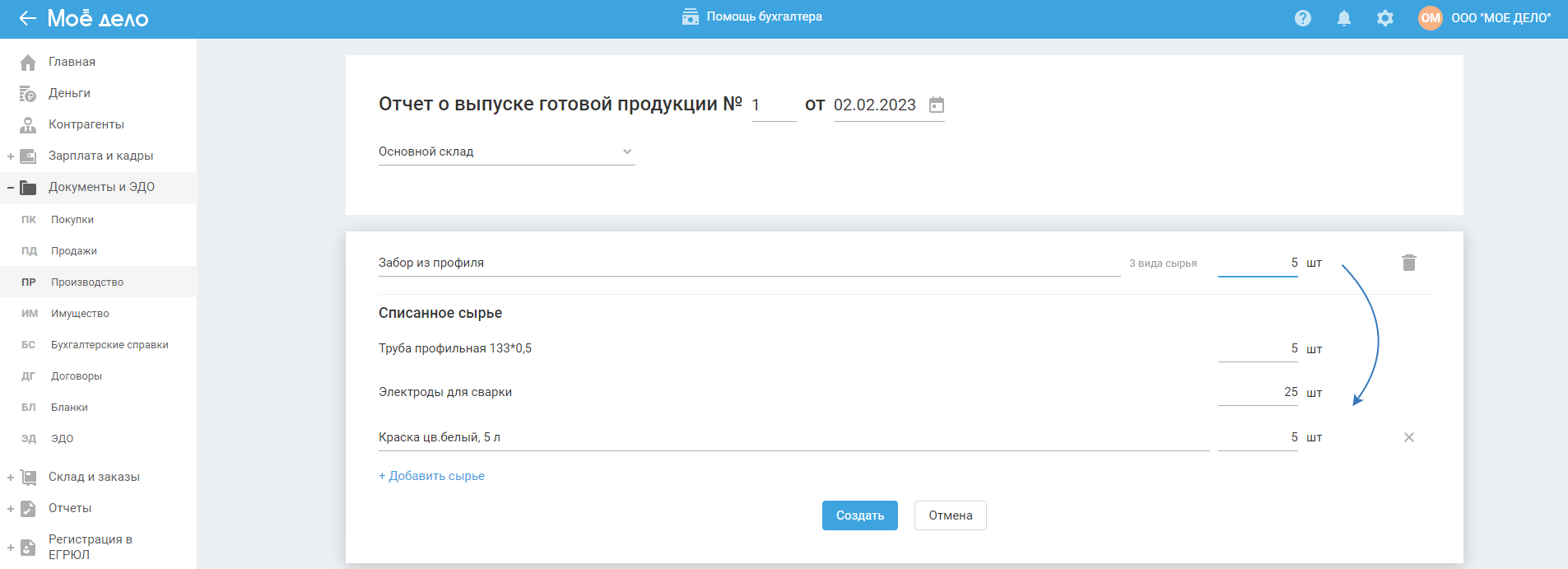This screenshot has height=569, width=1568.
Task: Click the Создать button
Action: click(x=860, y=515)
